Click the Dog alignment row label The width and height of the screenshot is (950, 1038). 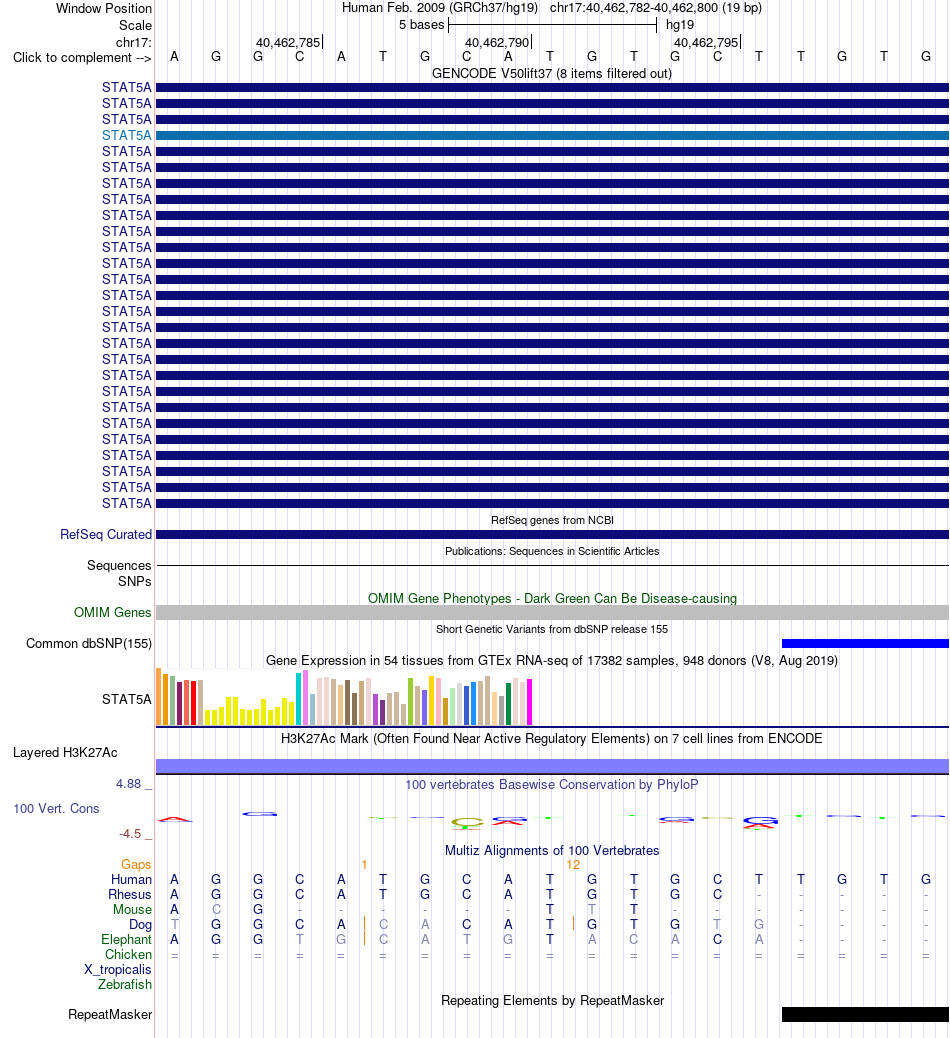click(x=140, y=925)
